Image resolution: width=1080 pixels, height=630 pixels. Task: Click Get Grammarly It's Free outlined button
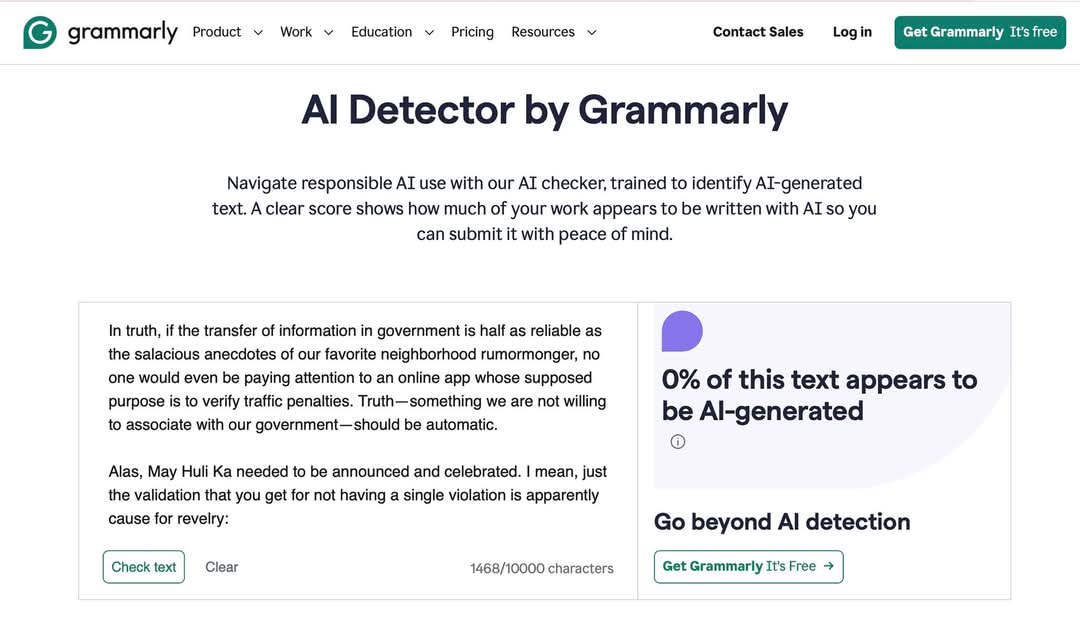[748, 566]
